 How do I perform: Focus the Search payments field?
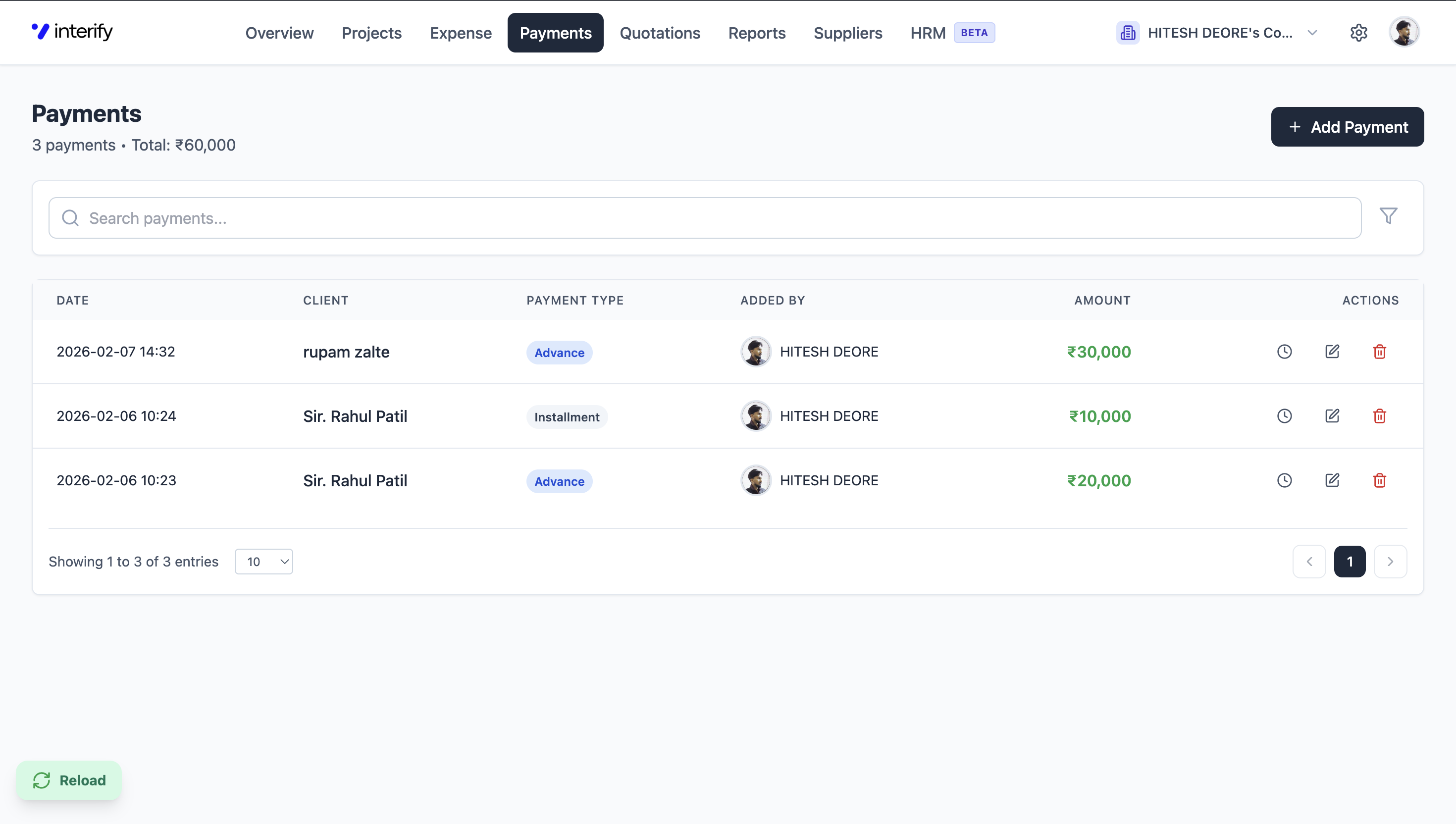tap(705, 218)
